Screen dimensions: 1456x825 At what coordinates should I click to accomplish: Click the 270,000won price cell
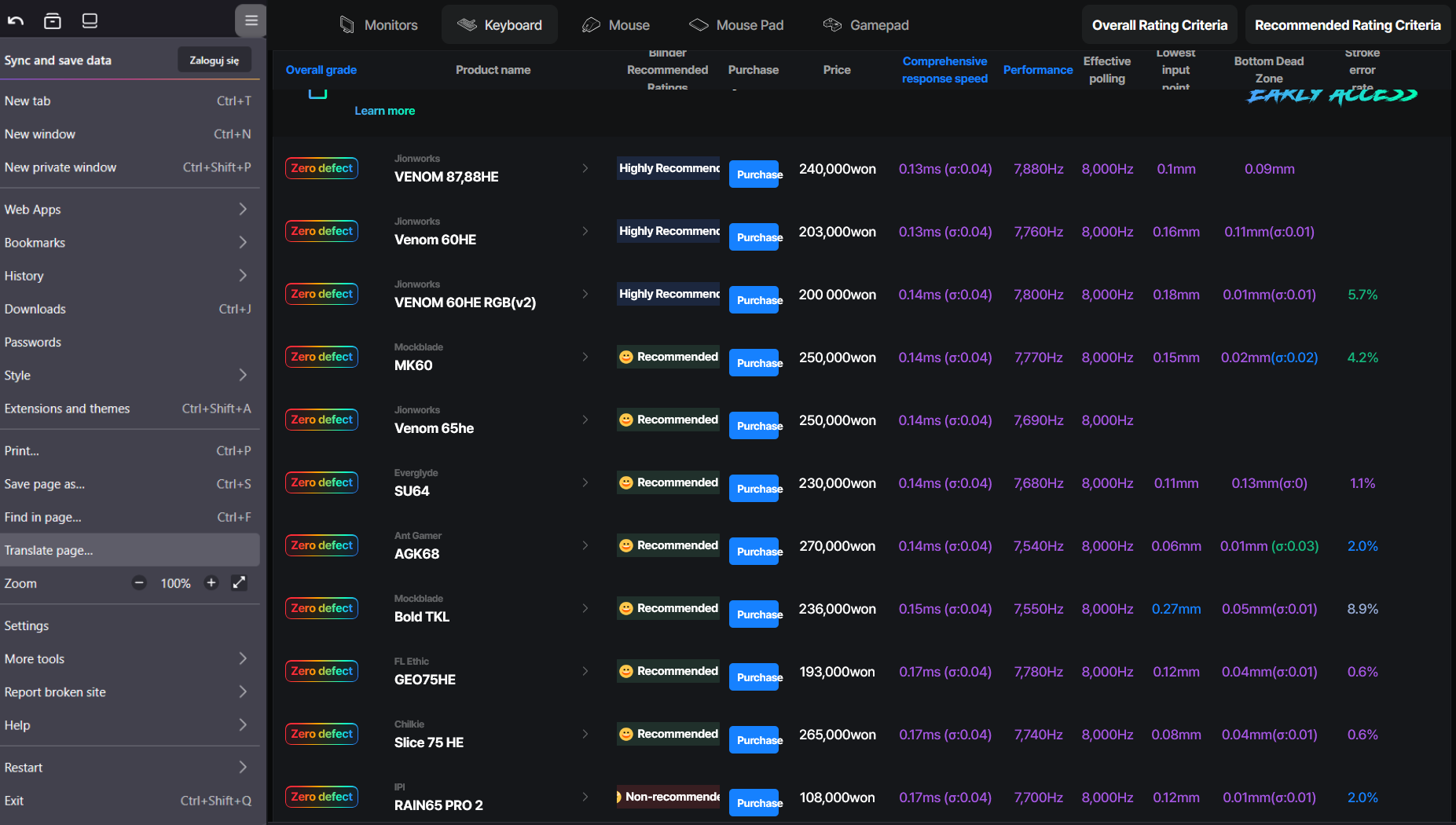838,546
